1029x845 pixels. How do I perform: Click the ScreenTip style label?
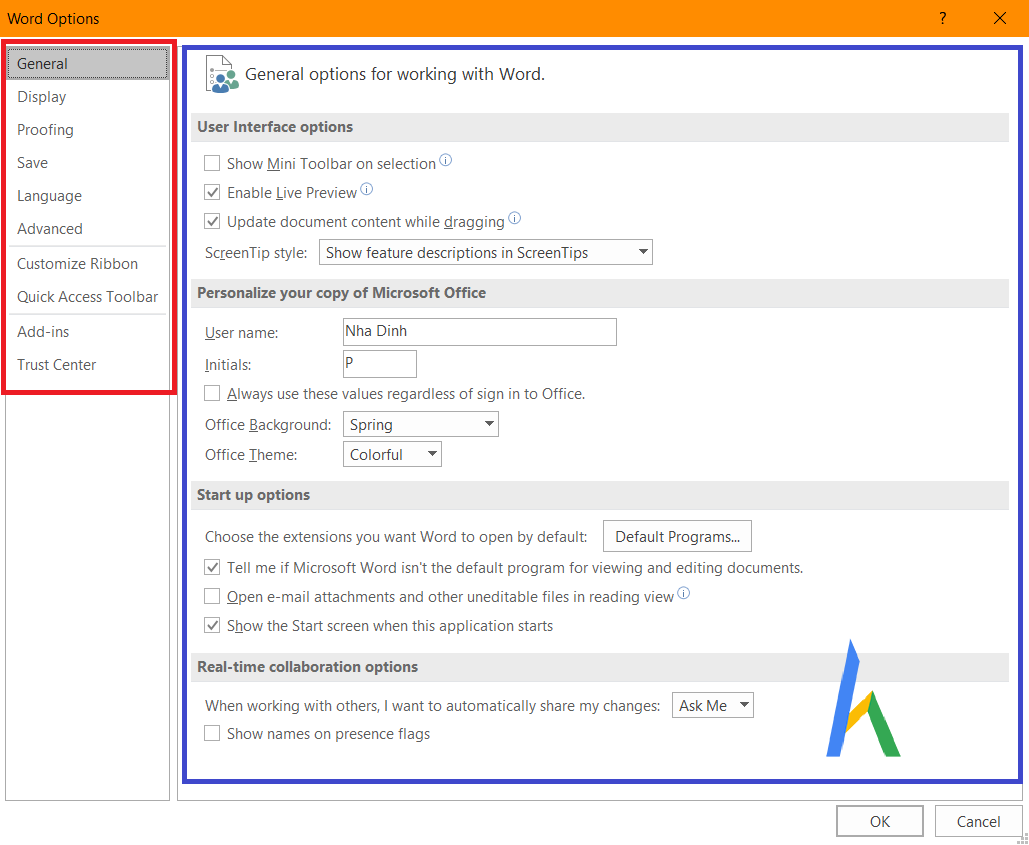pos(256,253)
